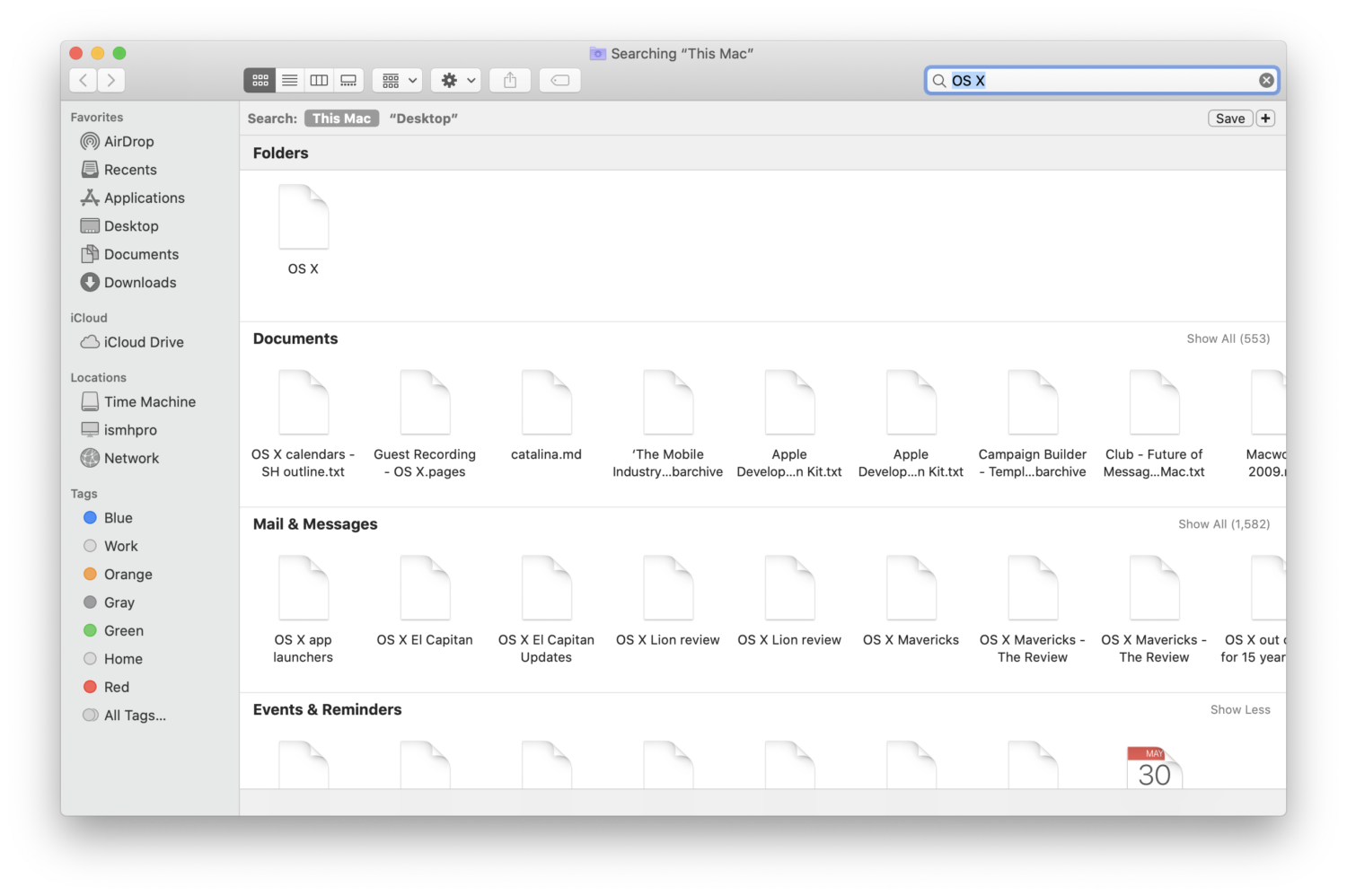Collapse Events & Reminders with Show Less
The width and height of the screenshot is (1347, 896).
1239,709
